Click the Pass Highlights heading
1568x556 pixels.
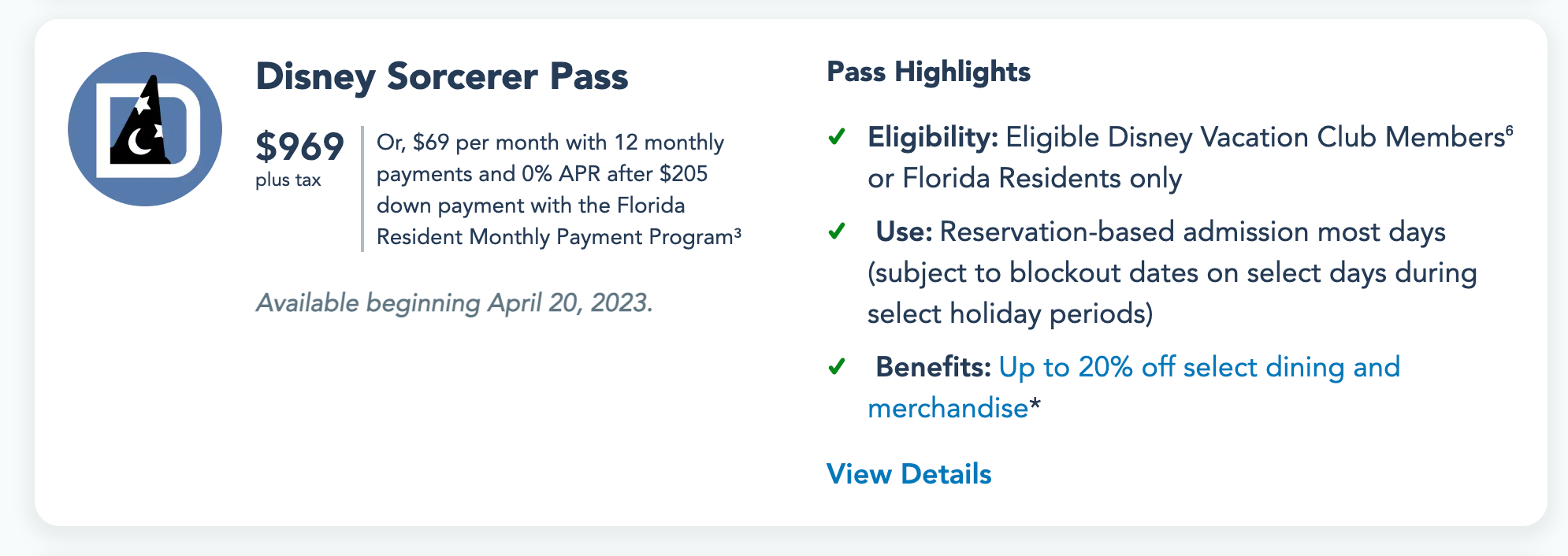[928, 72]
